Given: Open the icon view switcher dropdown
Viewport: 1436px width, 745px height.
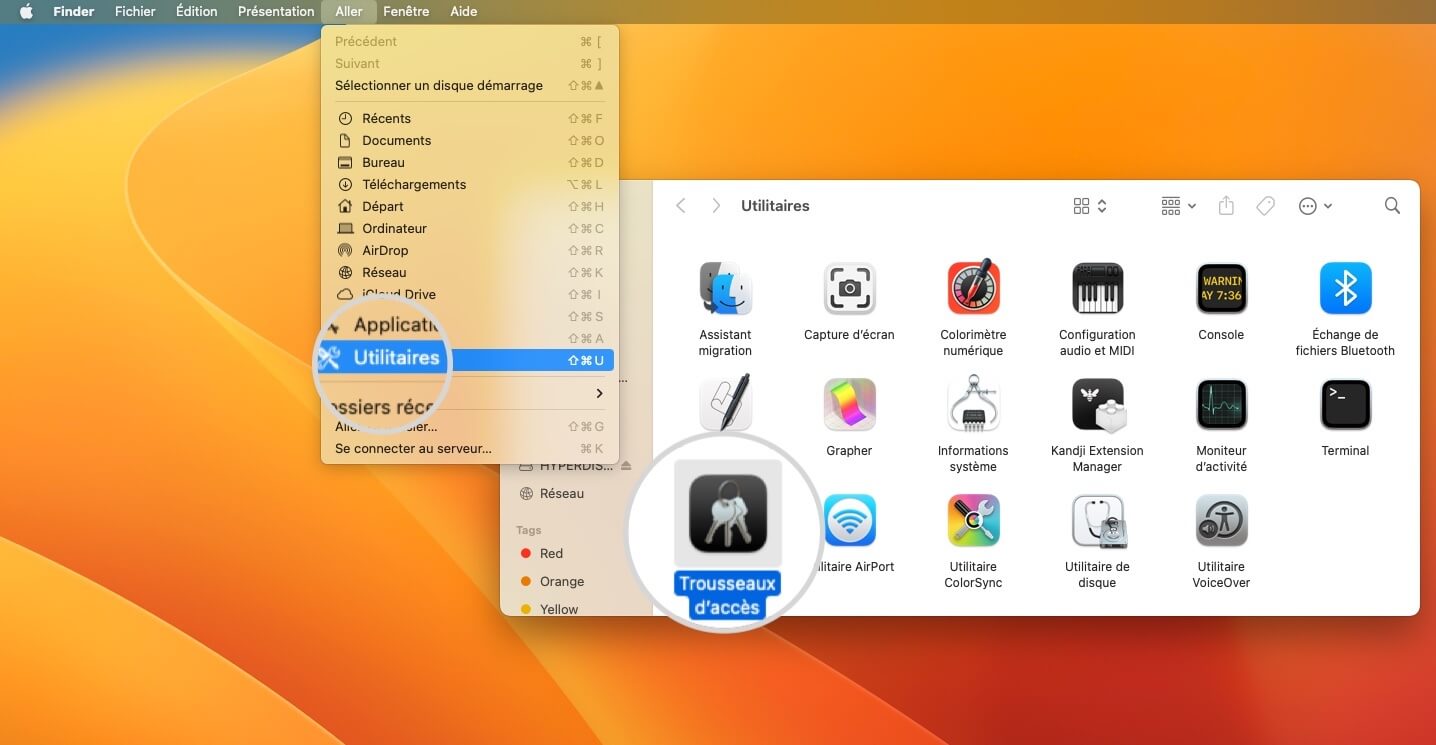Looking at the screenshot, I should point(1090,206).
